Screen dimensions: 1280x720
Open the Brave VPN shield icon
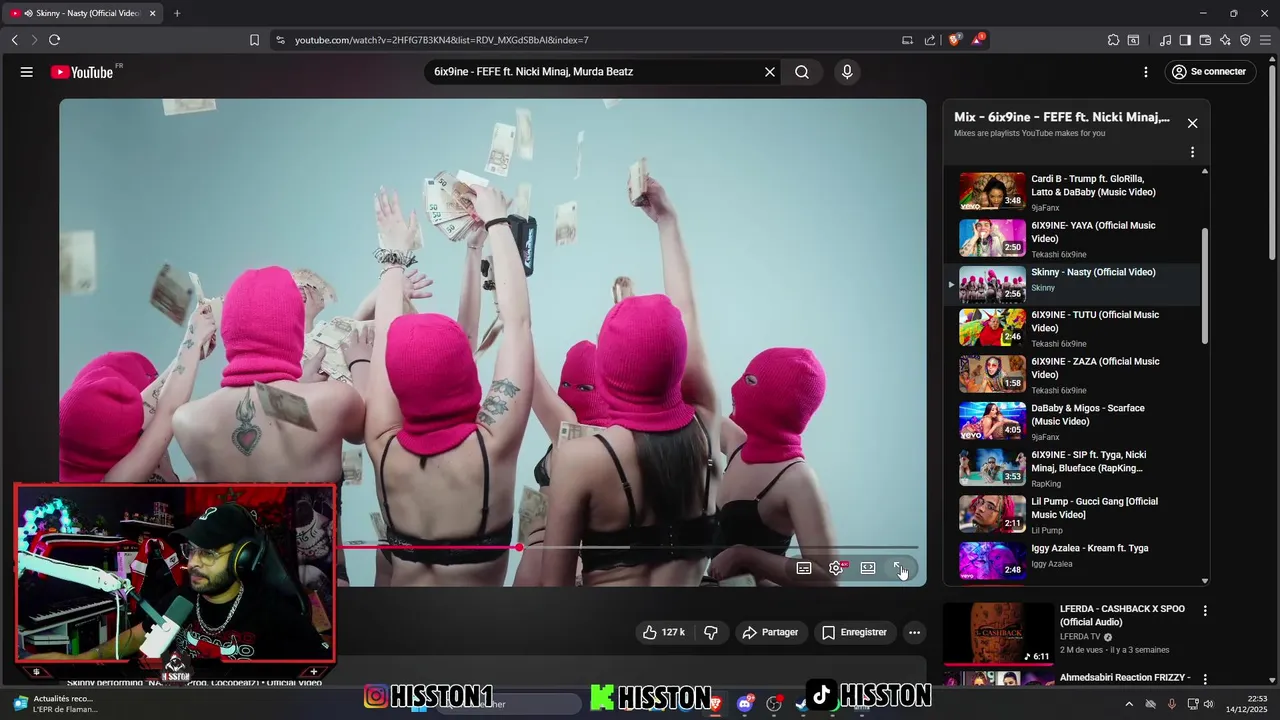pyautogui.click(x=1245, y=40)
